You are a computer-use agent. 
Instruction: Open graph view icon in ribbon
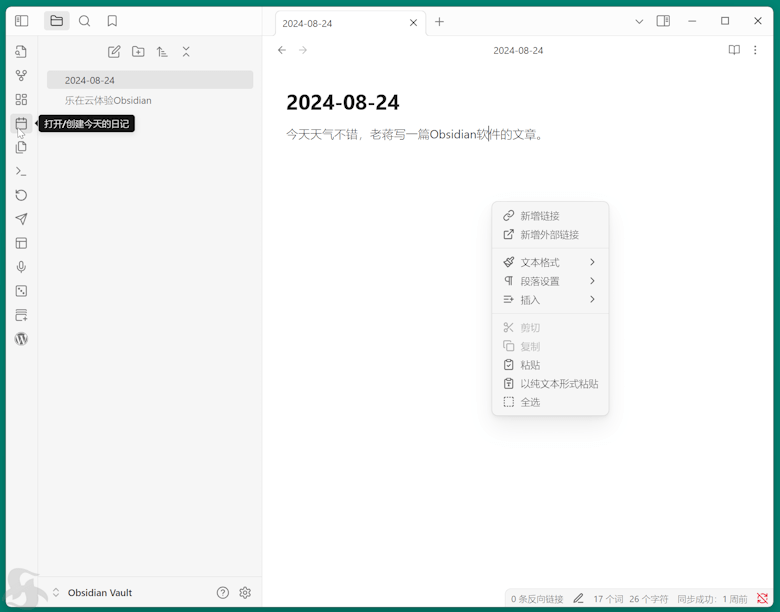(21, 76)
